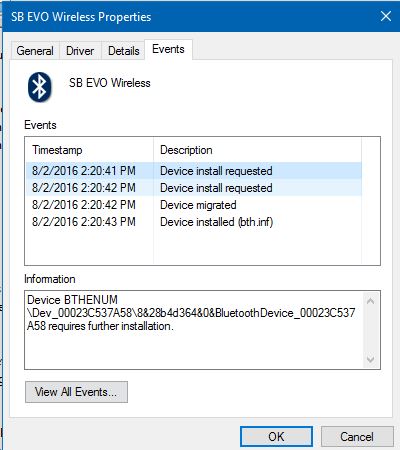The height and width of the screenshot is (450, 400).
Task: Select the Device installed (bth.inf) event
Action: [194, 222]
